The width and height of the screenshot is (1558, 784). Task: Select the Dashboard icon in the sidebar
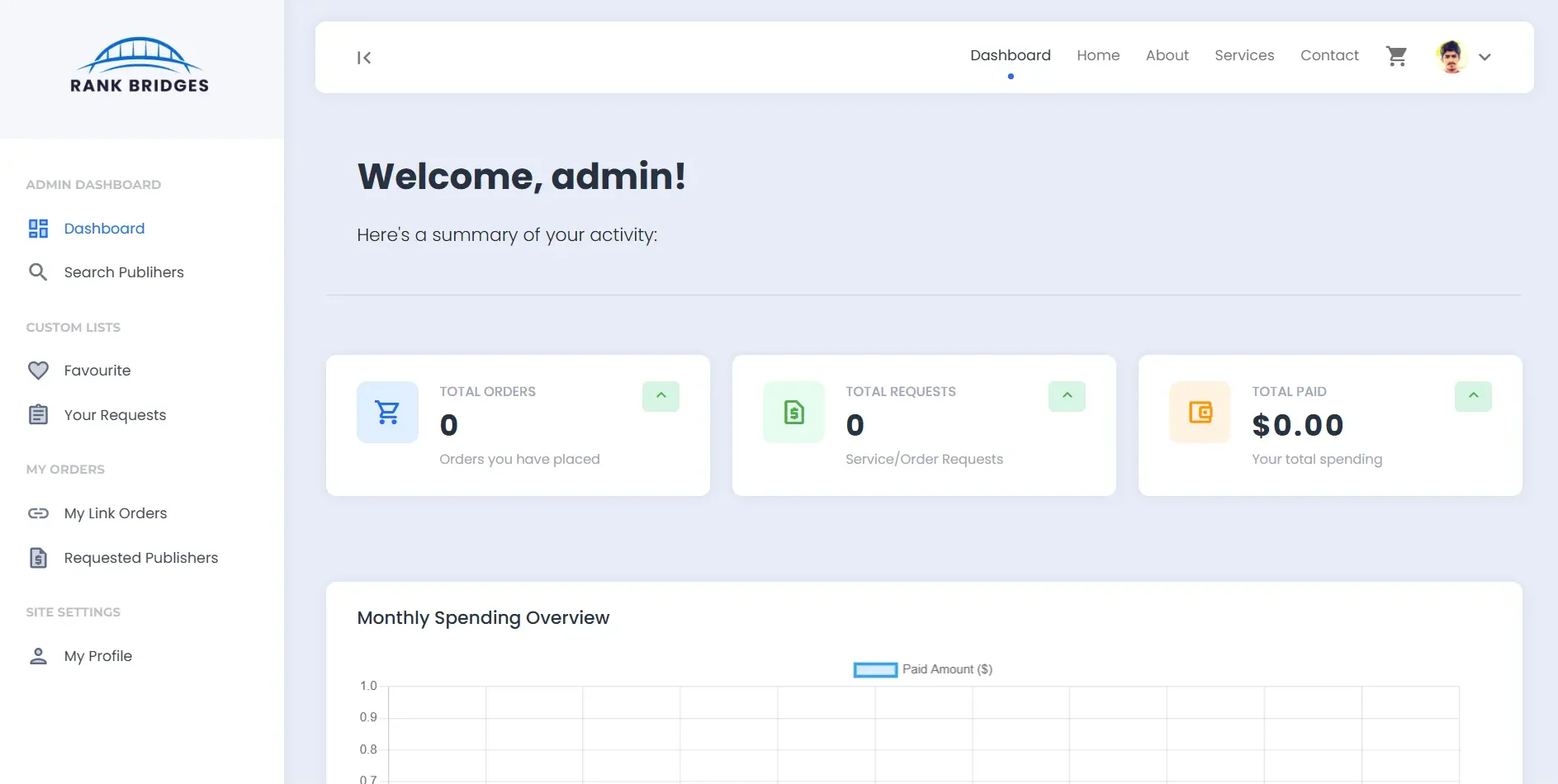(38, 229)
